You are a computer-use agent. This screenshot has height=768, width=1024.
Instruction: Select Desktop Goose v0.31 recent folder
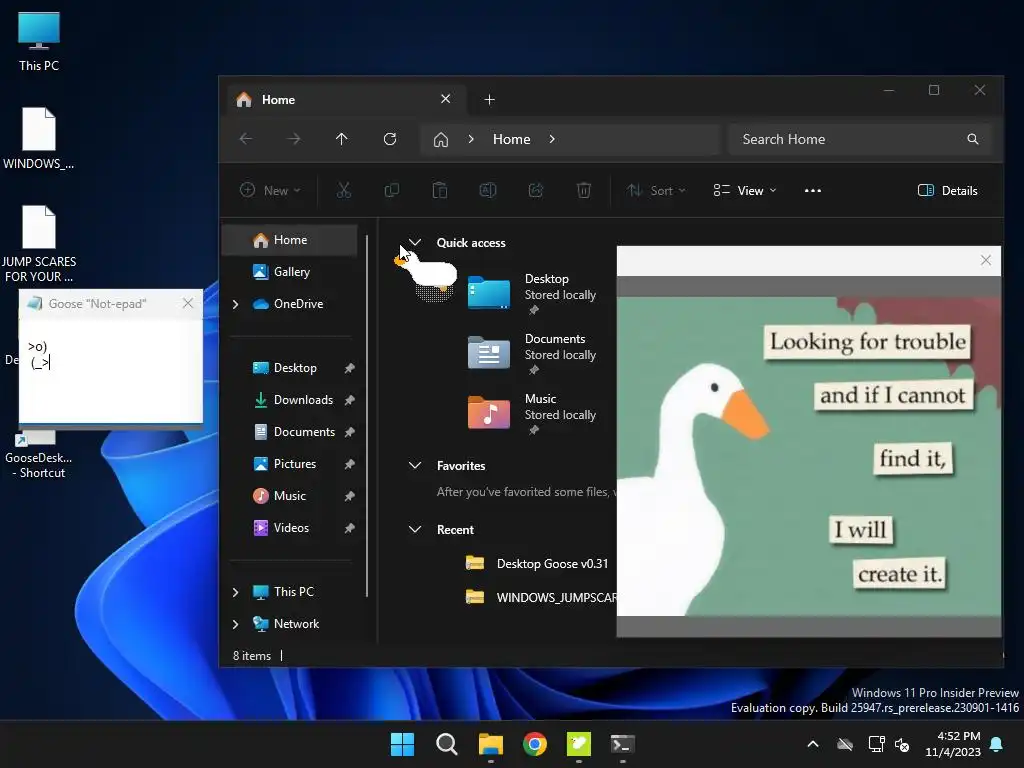pos(537,564)
